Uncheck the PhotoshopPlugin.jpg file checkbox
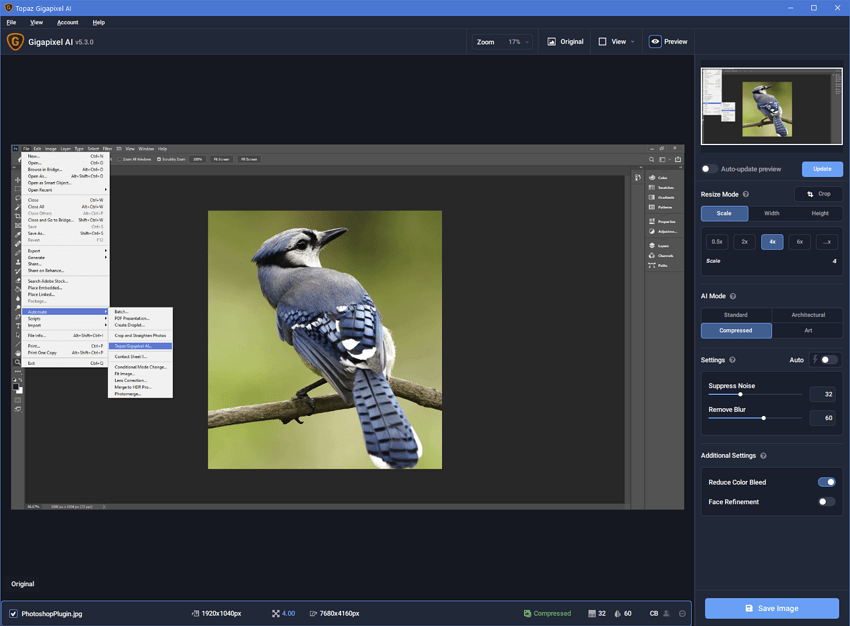The image size is (850, 626). 13,613
